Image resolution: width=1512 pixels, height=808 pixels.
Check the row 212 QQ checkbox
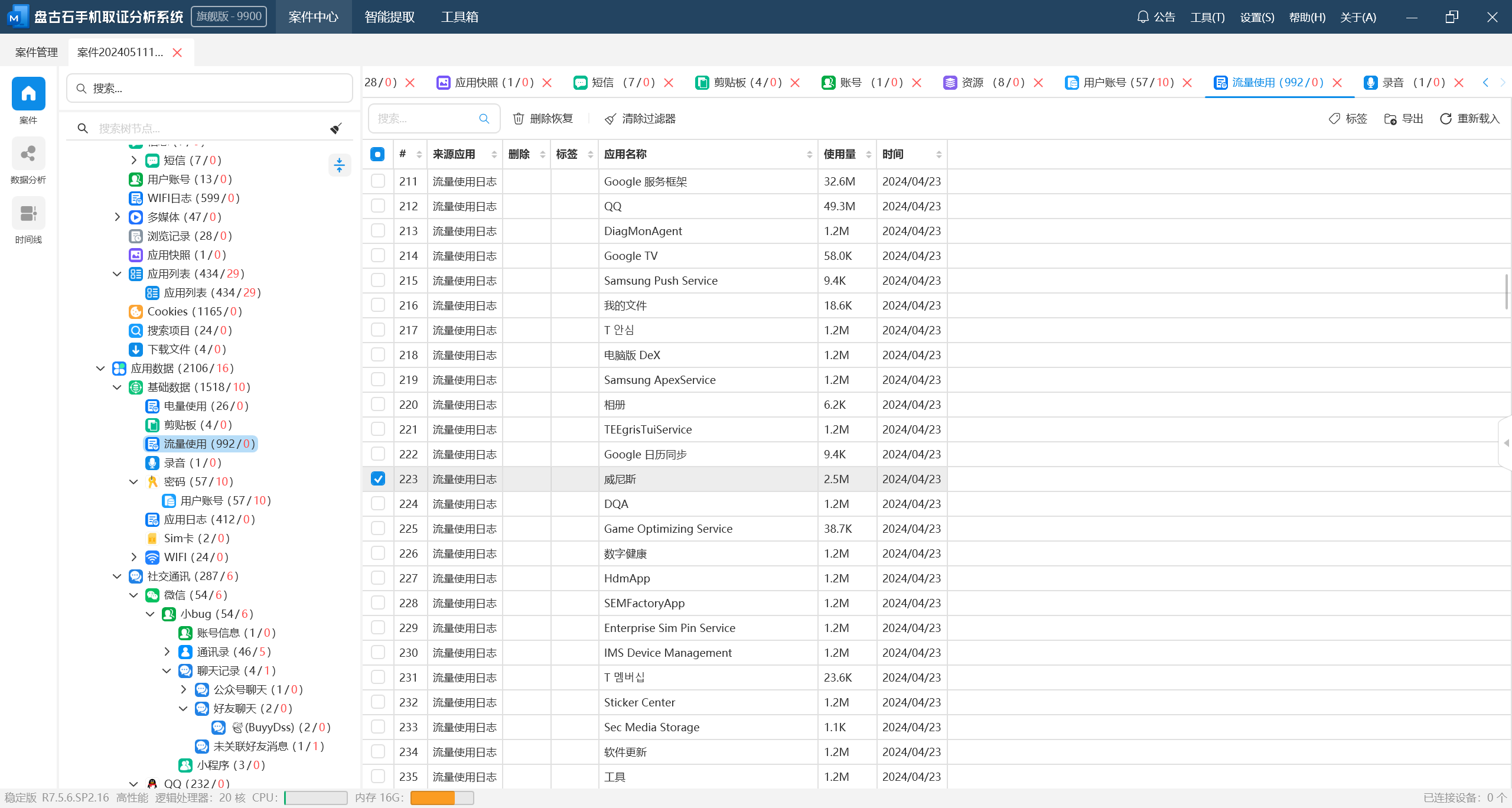point(378,206)
